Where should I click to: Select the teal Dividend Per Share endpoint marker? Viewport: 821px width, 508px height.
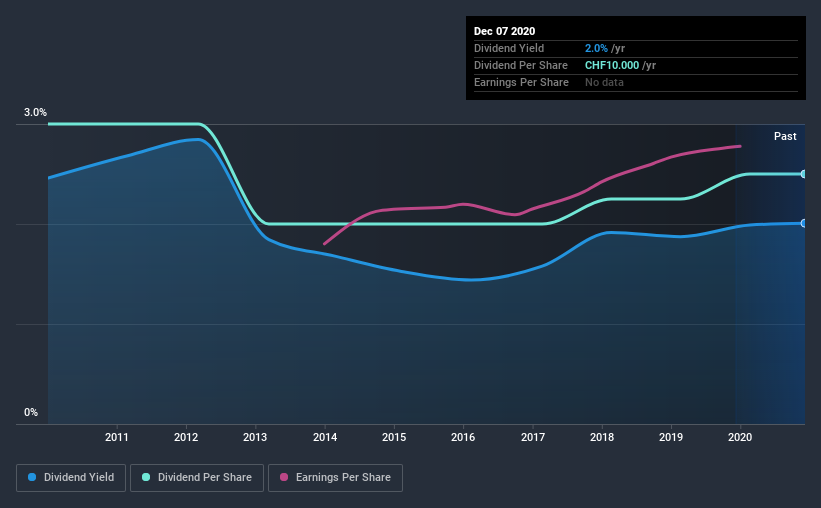pos(803,174)
